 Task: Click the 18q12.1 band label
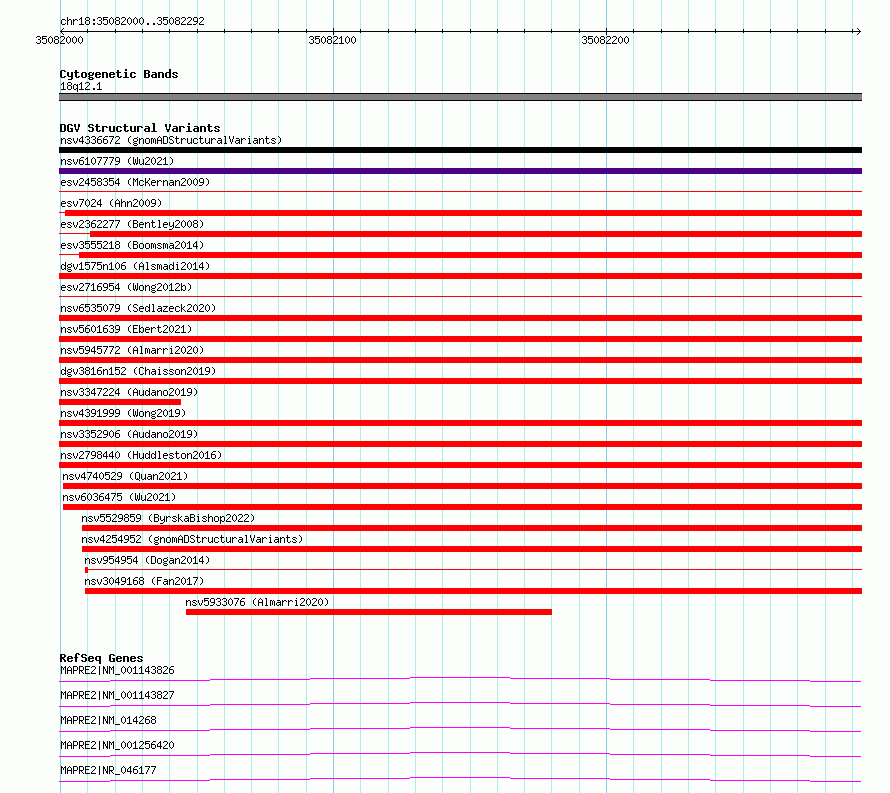coord(81,86)
